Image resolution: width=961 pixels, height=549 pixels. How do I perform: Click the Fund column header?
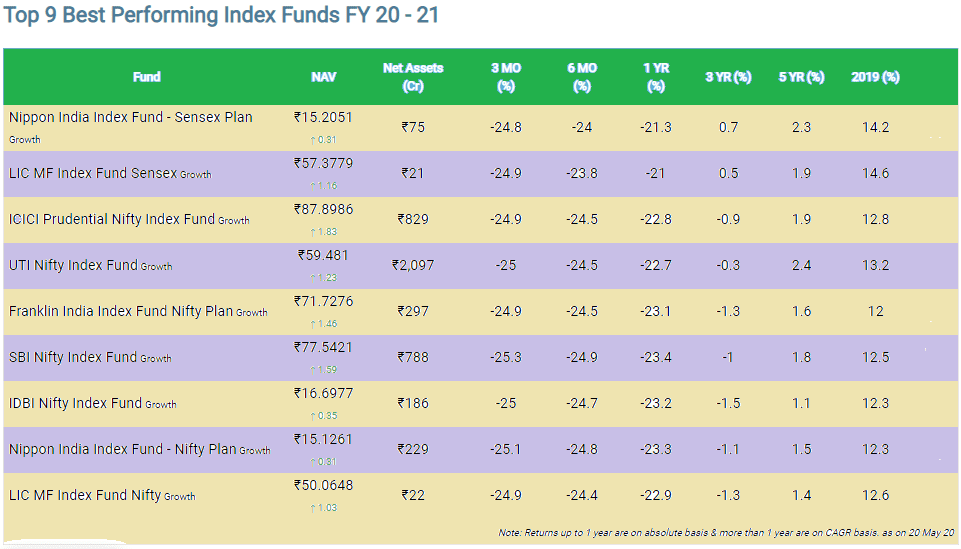[146, 77]
